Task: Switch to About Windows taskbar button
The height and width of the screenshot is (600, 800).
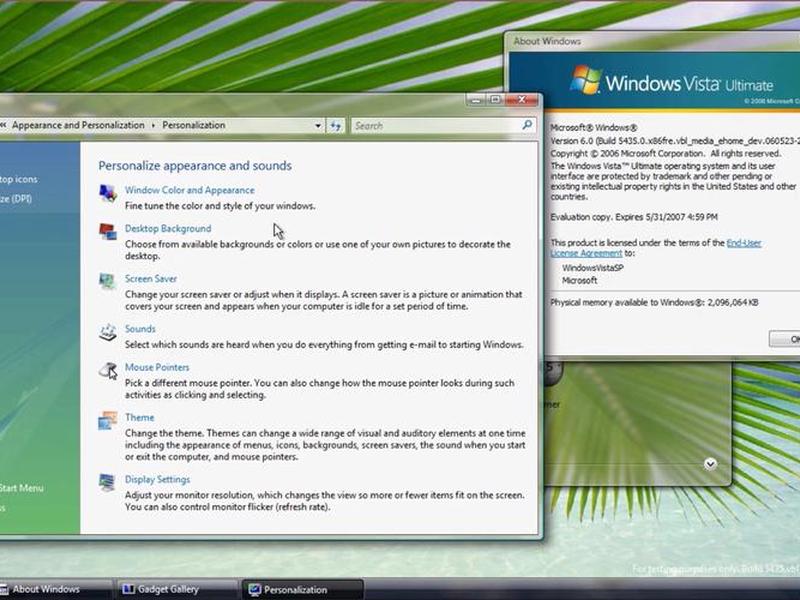Action: point(55,589)
